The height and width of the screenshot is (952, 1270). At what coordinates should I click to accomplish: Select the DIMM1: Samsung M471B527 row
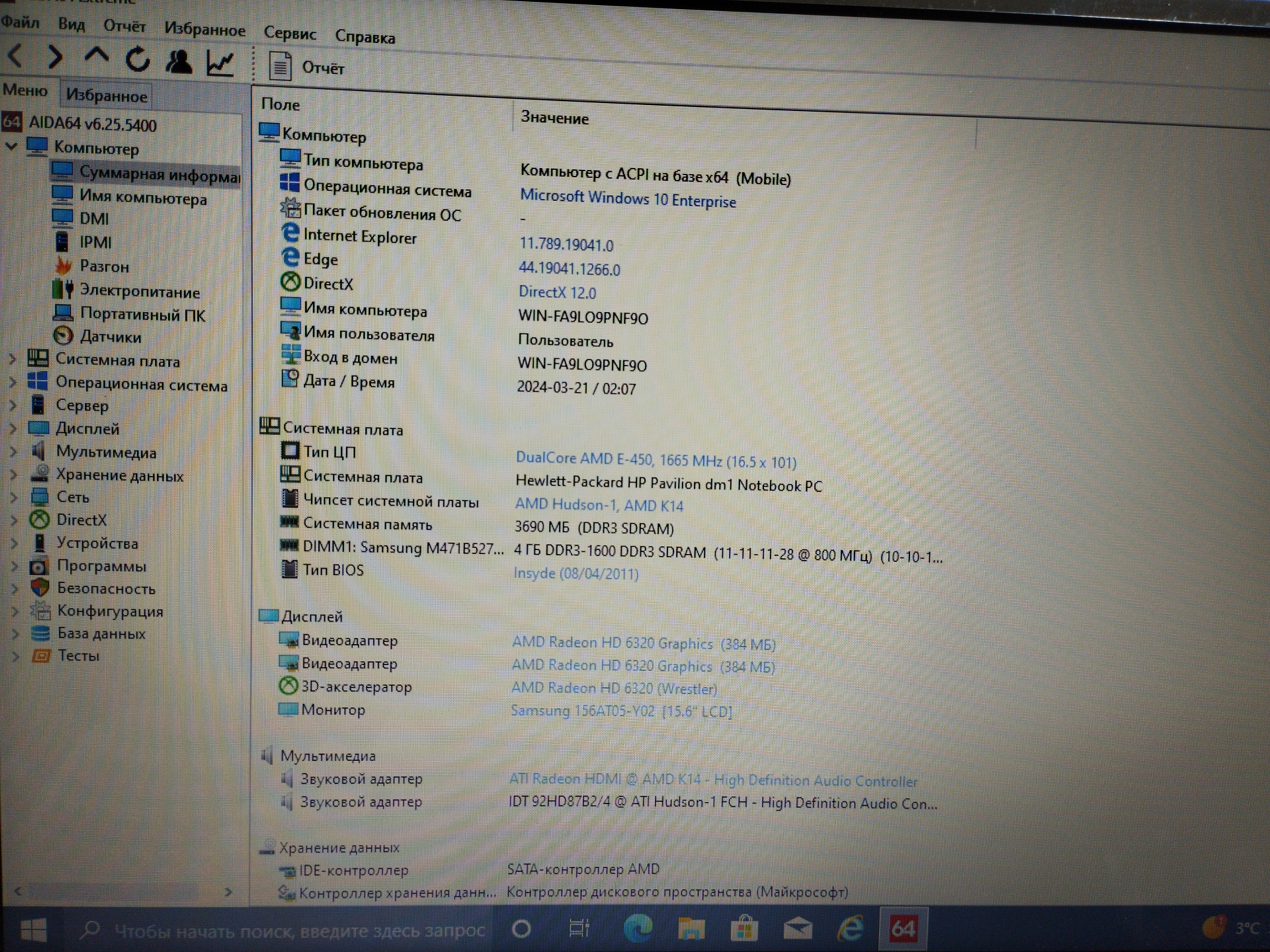[x=611, y=551]
